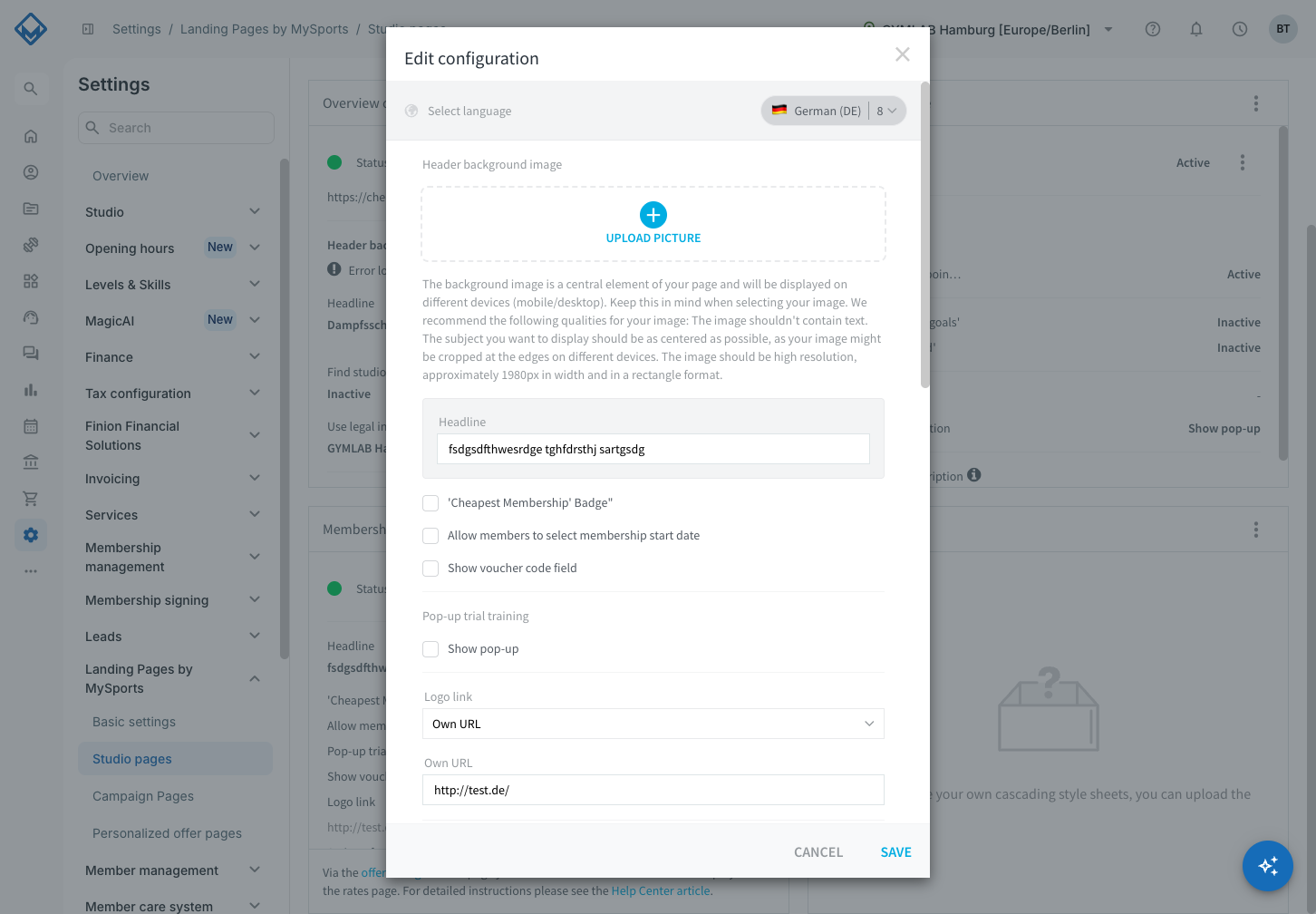Click the CANCEL button
The height and width of the screenshot is (914, 1316).
(818, 852)
